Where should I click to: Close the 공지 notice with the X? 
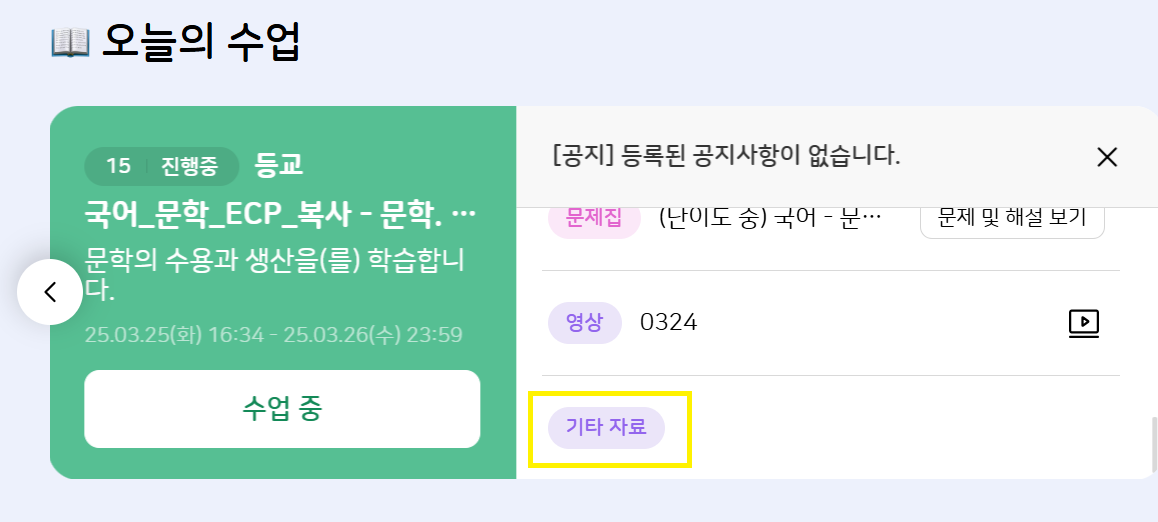click(1106, 157)
